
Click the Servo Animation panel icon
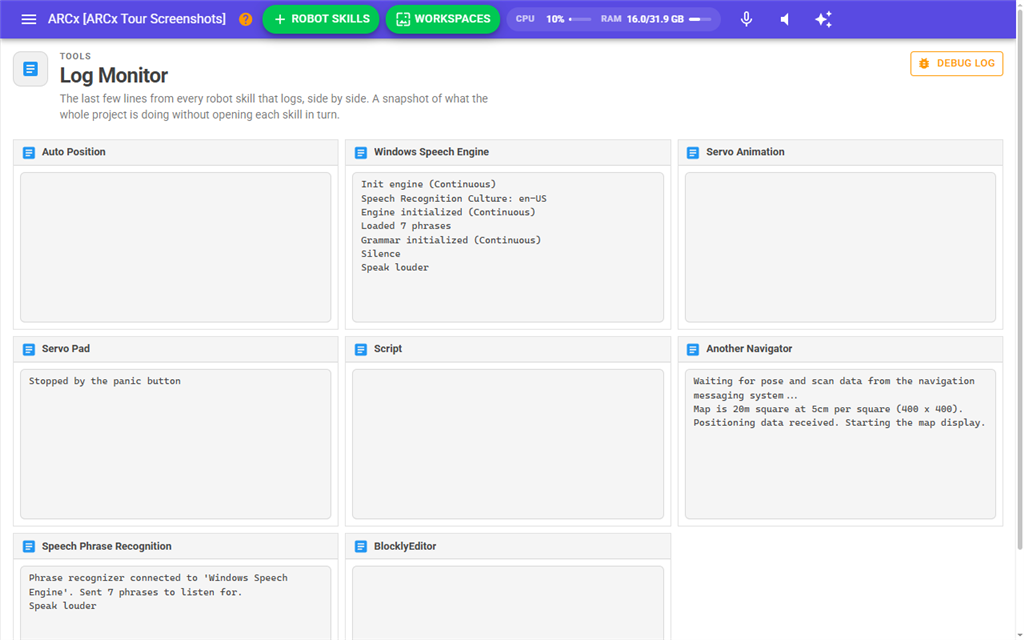(x=693, y=152)
